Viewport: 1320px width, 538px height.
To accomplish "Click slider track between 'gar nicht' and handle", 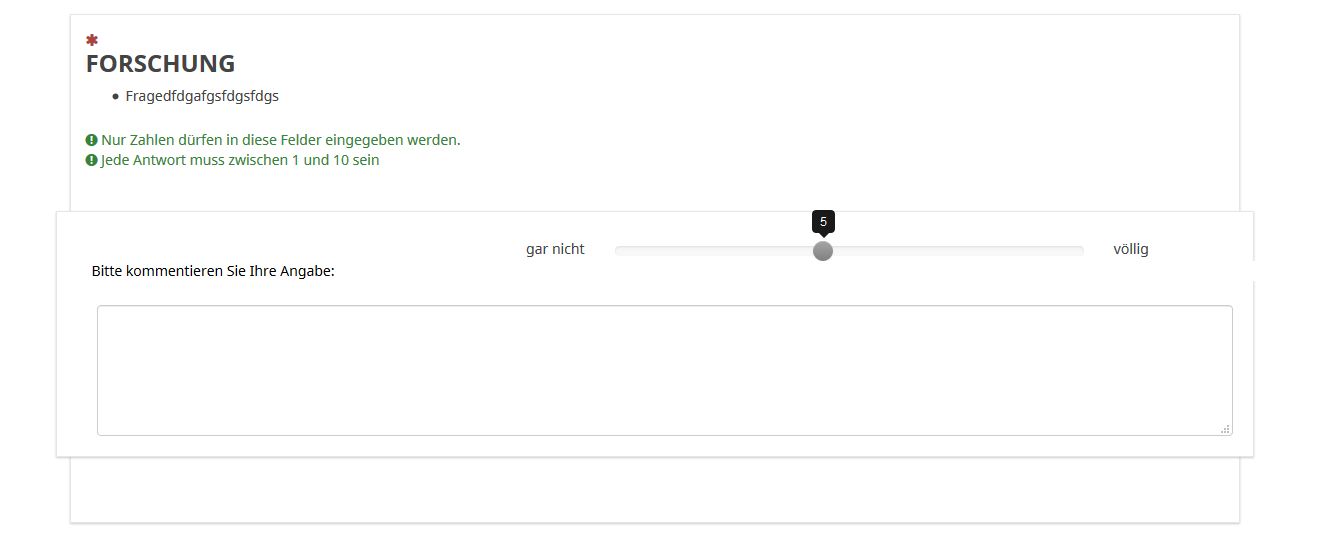I will pos(714,251).
